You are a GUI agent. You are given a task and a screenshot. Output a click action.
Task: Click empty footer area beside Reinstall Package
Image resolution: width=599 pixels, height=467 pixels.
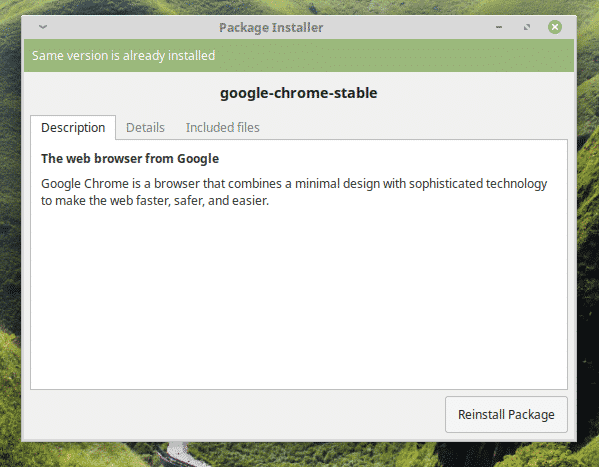tap(233, 415)
